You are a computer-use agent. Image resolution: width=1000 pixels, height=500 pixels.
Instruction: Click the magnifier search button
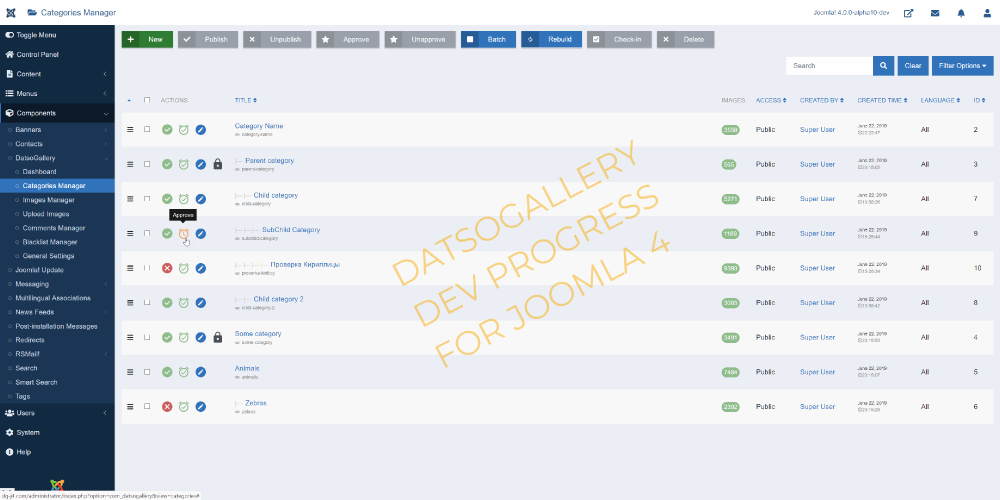883,66
